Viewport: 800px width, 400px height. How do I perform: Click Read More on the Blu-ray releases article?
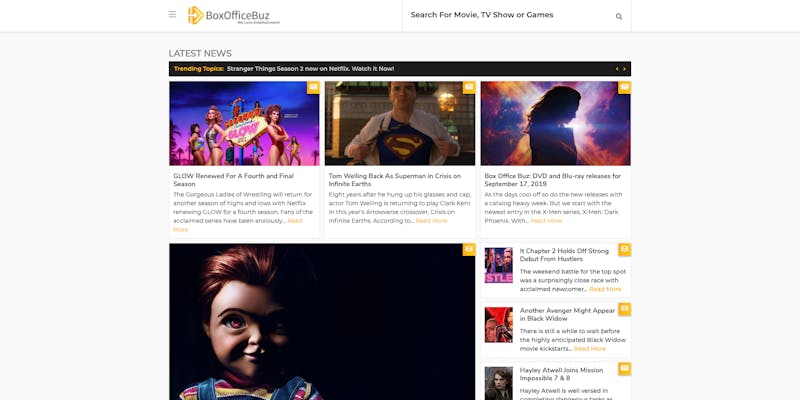click(546, 221)
